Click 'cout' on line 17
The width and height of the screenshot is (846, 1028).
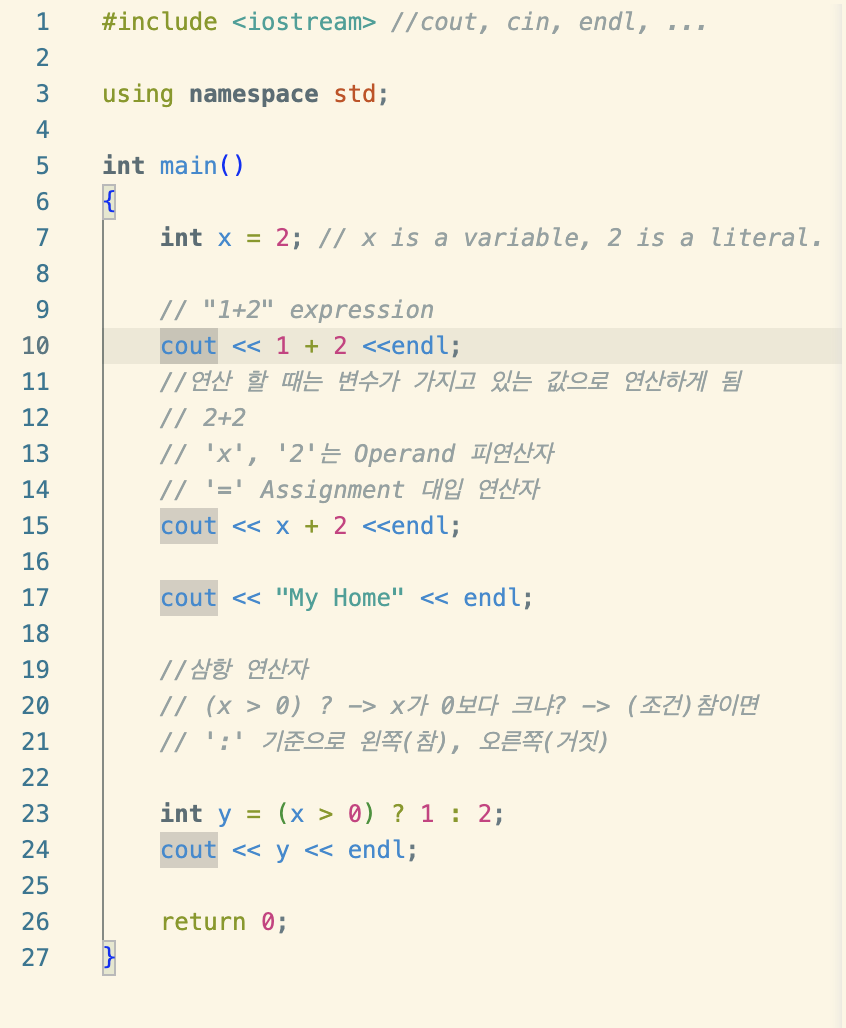point(189,598)
